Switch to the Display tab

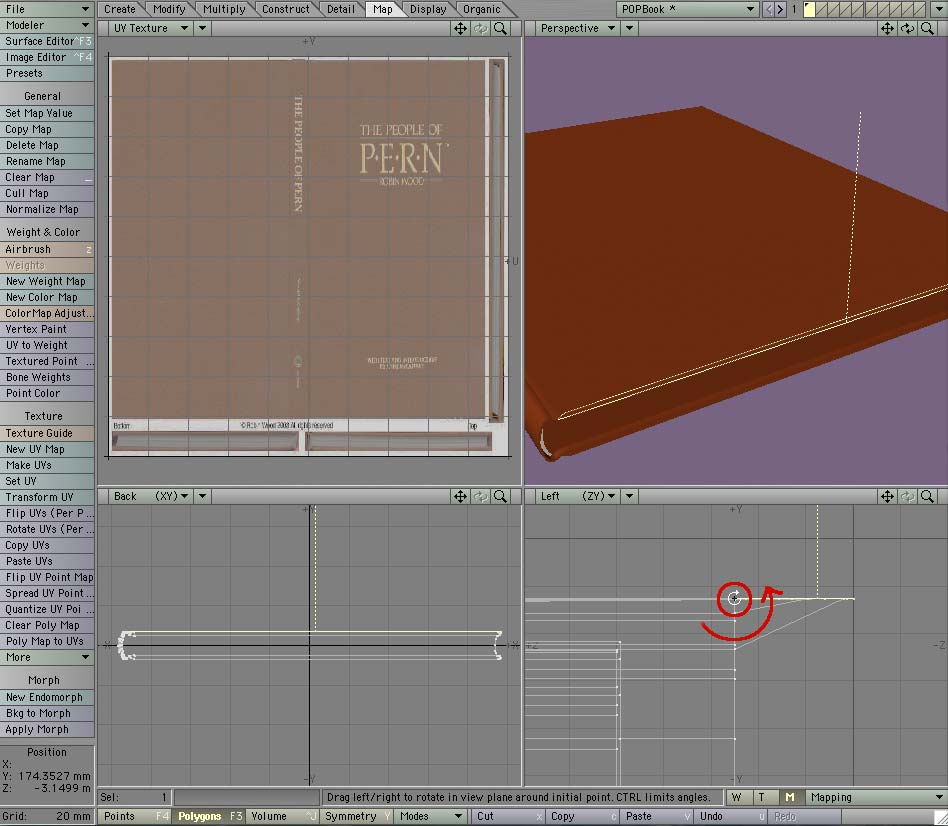pyautogui.click(x=428, y=9)
